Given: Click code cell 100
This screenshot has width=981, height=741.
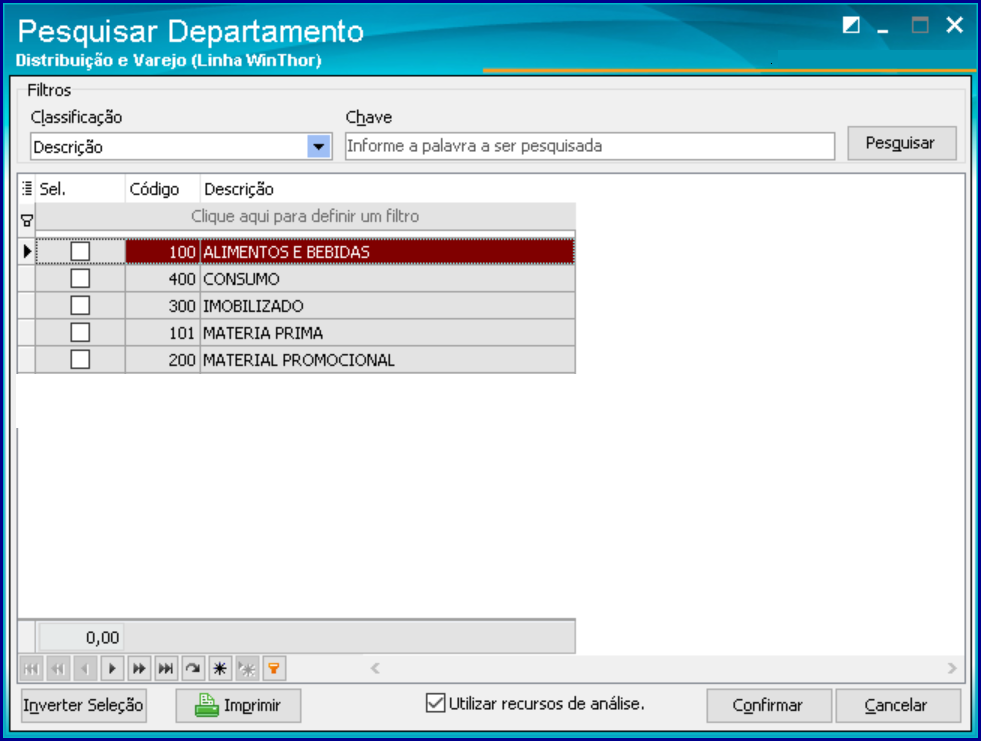Looking at the screenshot, I should pos(163,252).
